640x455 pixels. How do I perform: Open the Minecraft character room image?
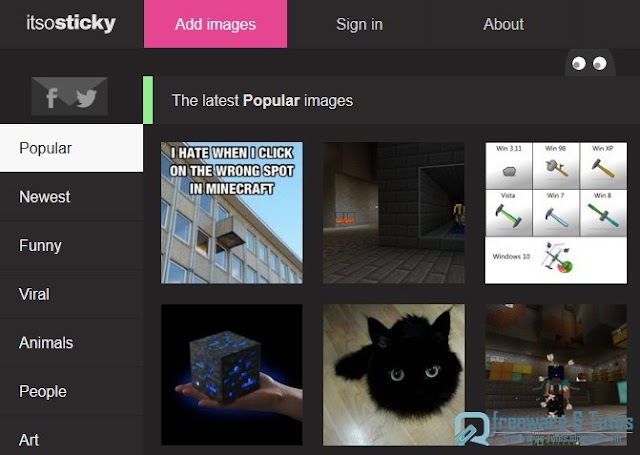coord(556,375)
